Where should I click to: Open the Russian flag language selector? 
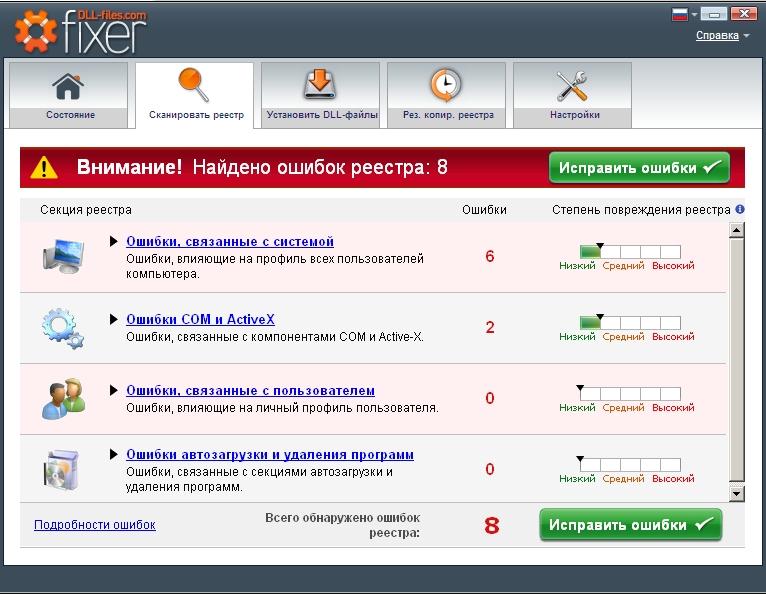tap(685, 15)
